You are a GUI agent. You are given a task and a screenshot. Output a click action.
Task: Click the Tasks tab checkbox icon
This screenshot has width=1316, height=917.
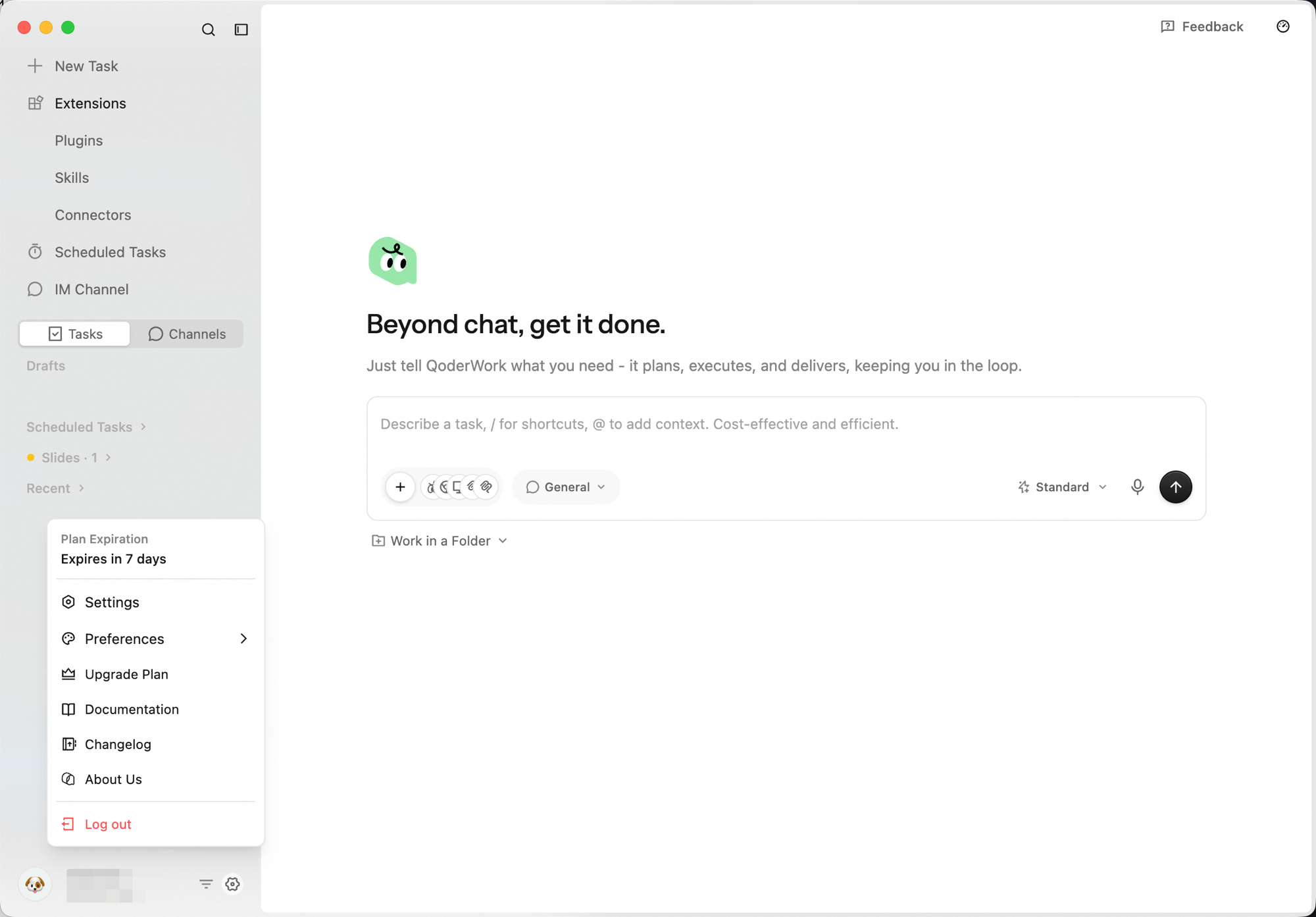[x=55, y=334]
